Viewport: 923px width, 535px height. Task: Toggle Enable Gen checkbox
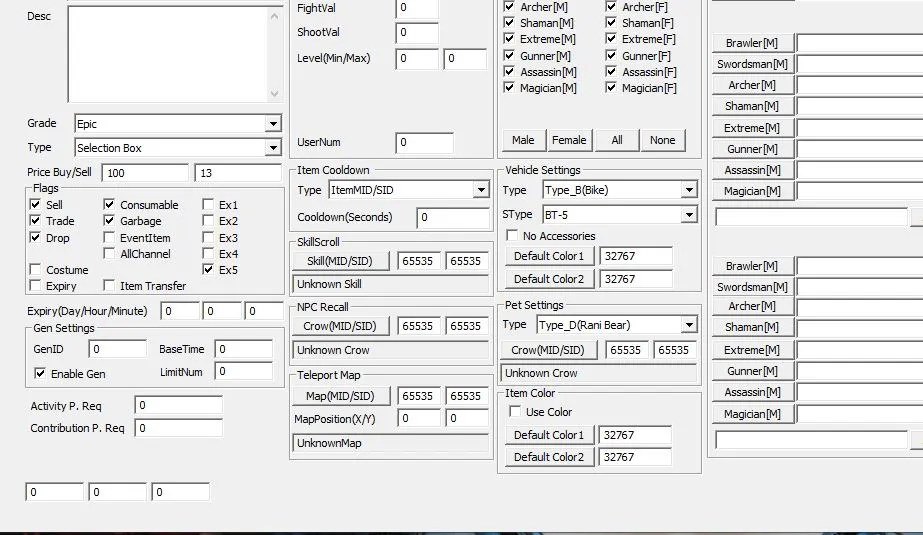40,374
